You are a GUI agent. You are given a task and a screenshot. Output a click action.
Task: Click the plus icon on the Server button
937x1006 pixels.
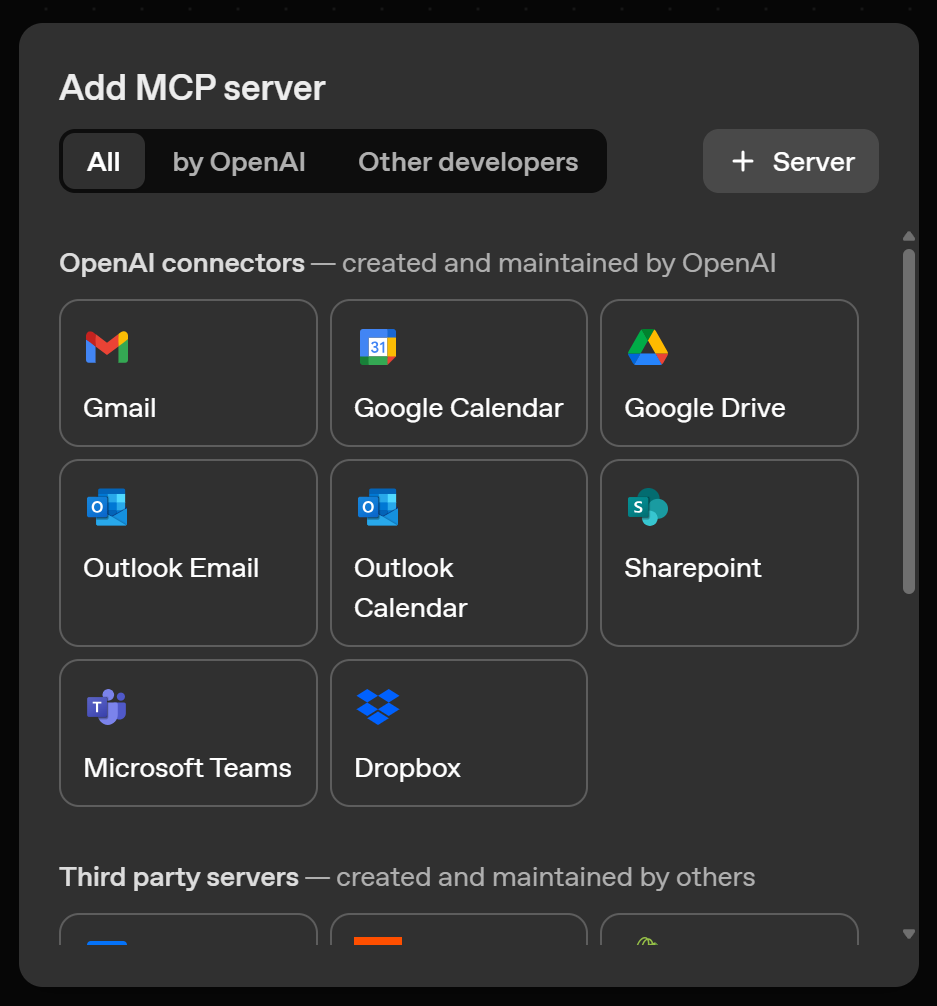click(x=742, y=160)
